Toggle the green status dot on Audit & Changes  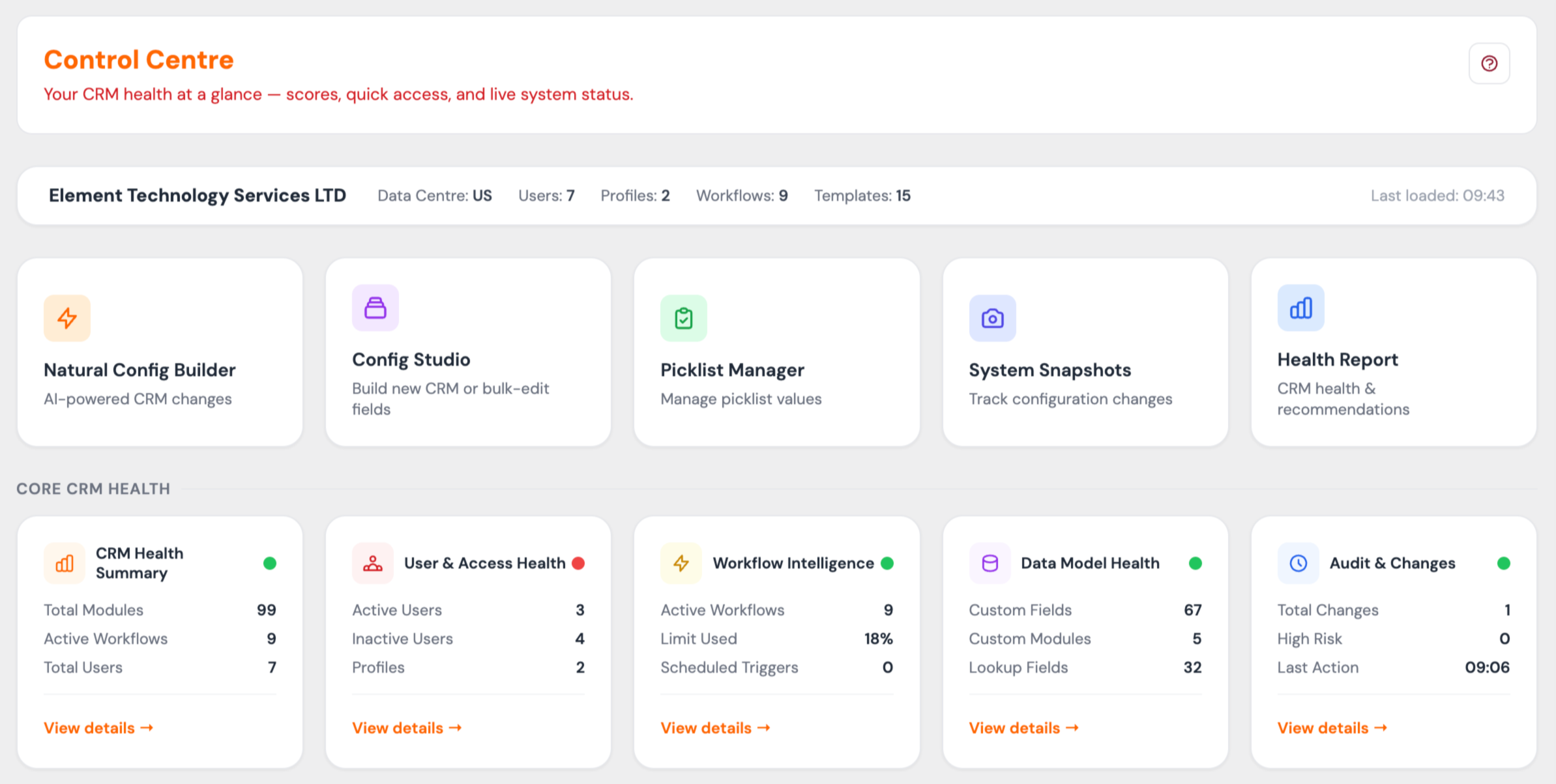click(x=1503, y=563)
